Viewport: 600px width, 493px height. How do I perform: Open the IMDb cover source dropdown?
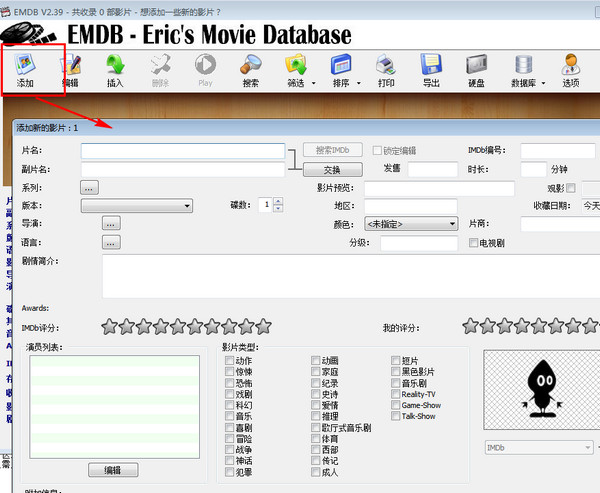pos(539,447)
